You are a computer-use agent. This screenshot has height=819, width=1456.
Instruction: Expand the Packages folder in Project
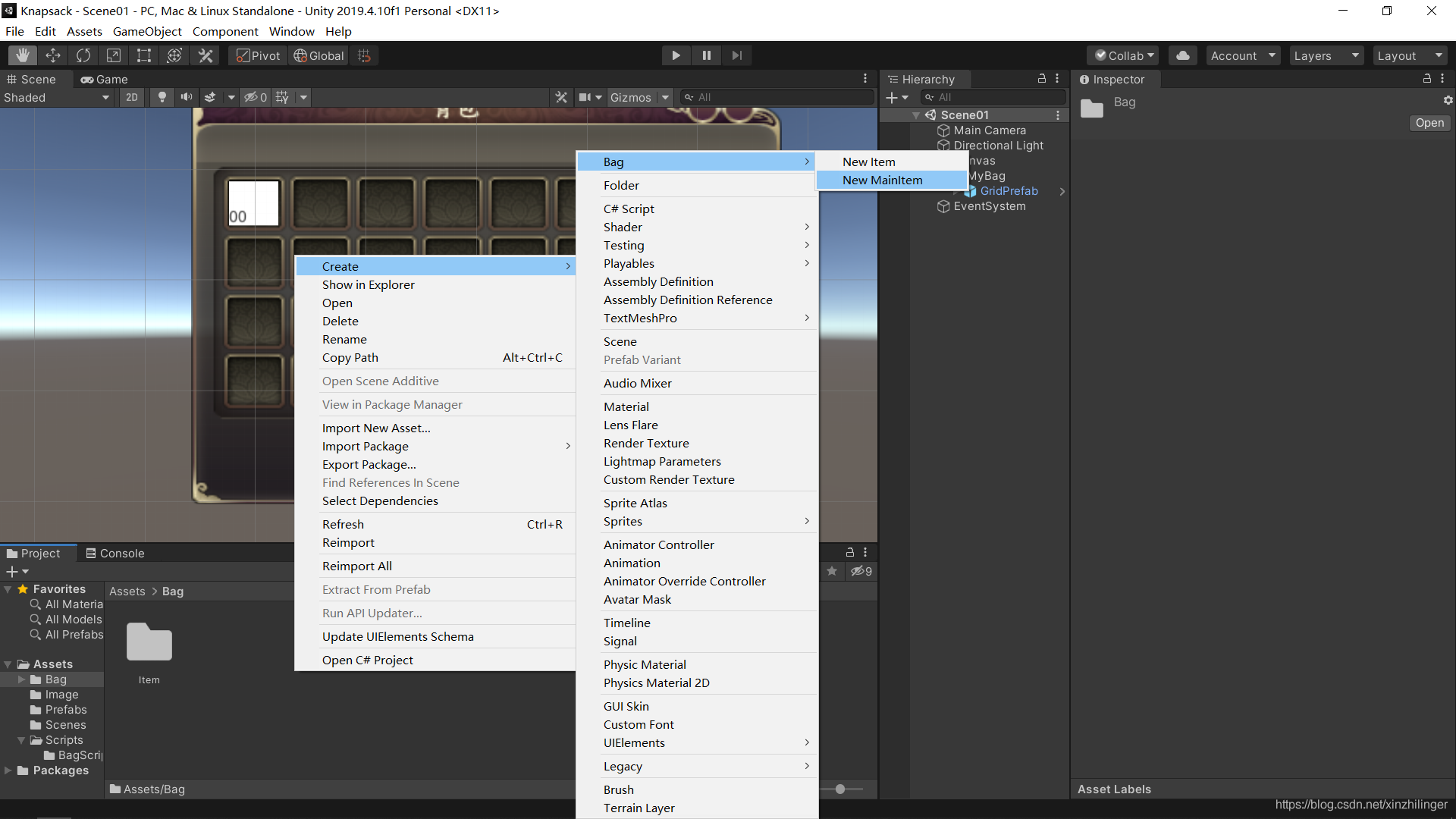coord(8,770)
